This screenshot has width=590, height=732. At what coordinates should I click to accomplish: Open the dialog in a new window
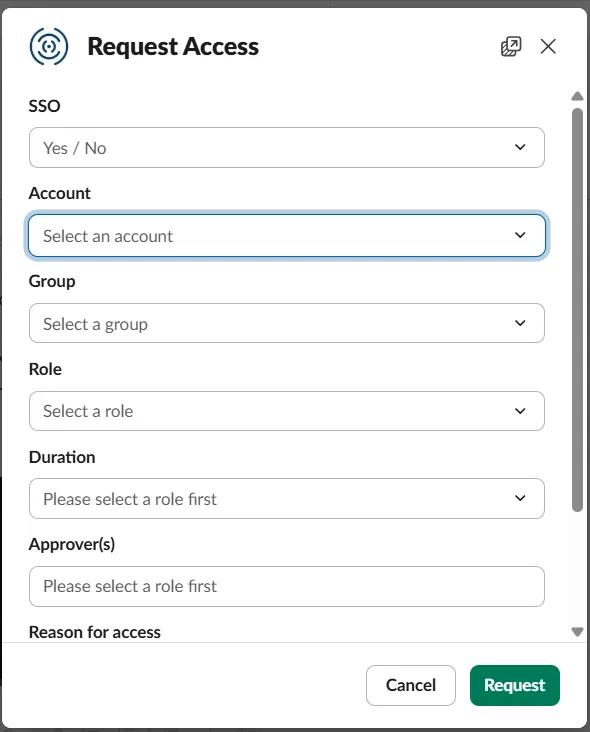(511, 46)
